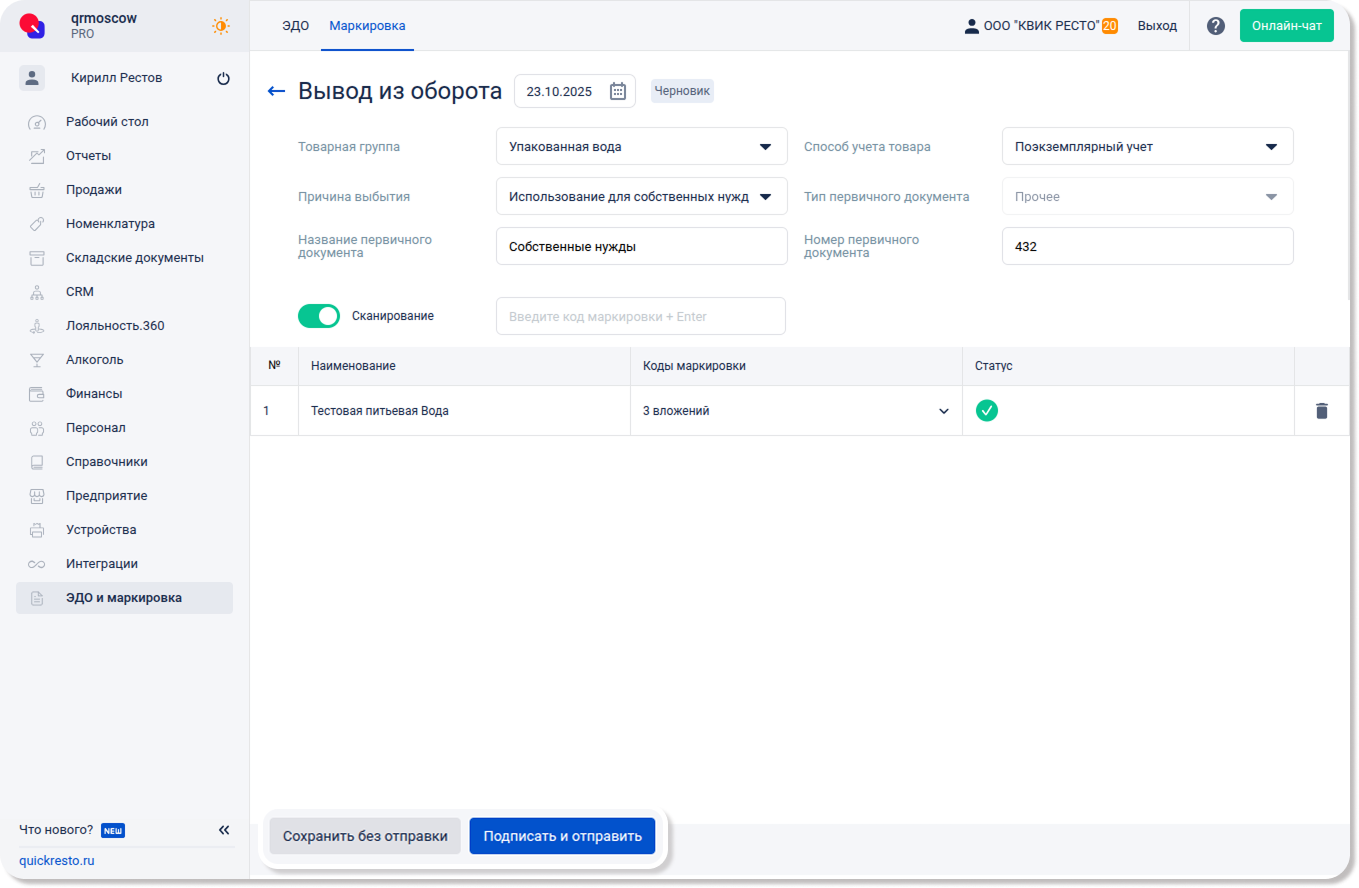The height and width of the screenshot is (888, 1359).
Task: Click the back arrow beside Вывод из оборота
Action: point(277,91)
